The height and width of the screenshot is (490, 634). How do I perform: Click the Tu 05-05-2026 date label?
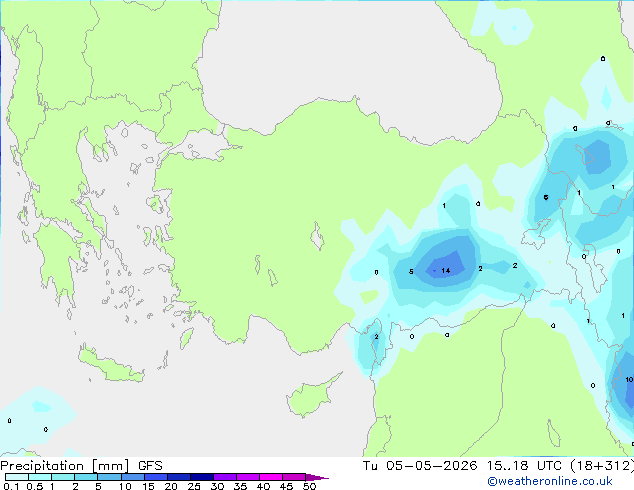[420, 466]
